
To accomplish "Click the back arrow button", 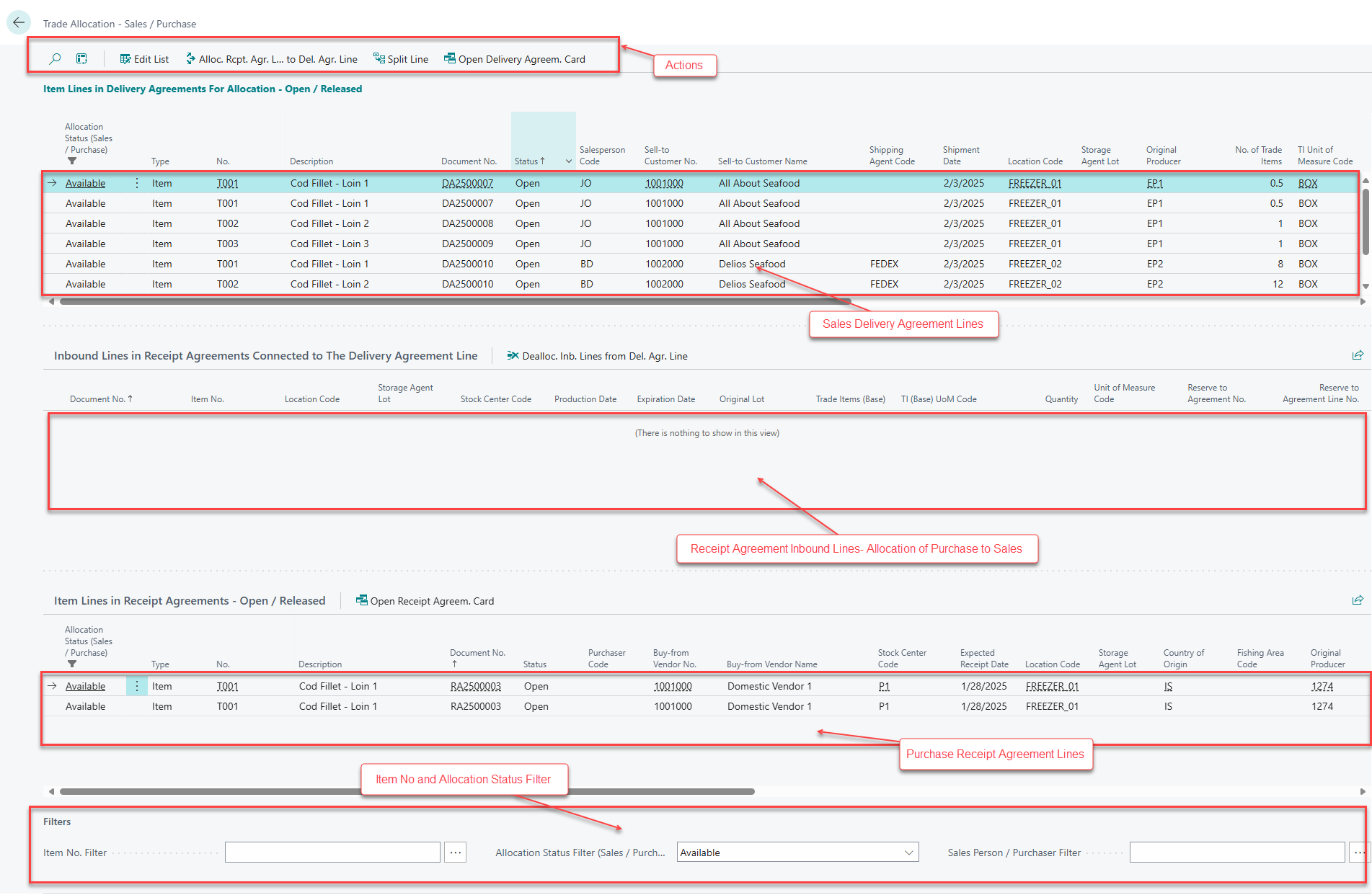I will coord(19,22).
